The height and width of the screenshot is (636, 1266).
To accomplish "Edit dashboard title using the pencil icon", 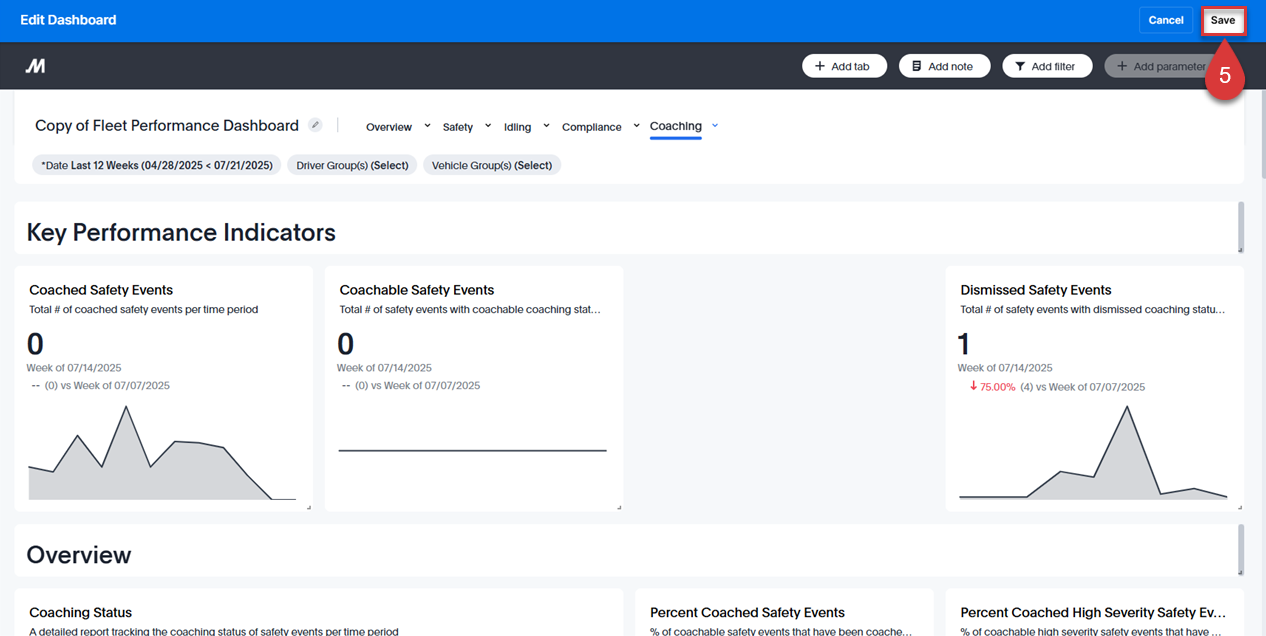I will tap(315, 124).
